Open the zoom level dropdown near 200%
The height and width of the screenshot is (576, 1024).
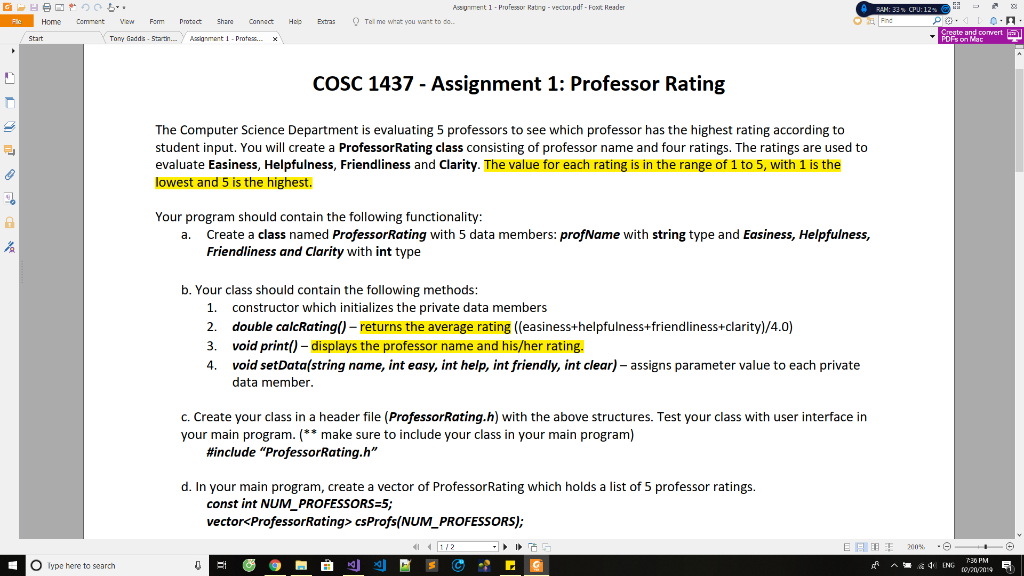pos(938,547)
